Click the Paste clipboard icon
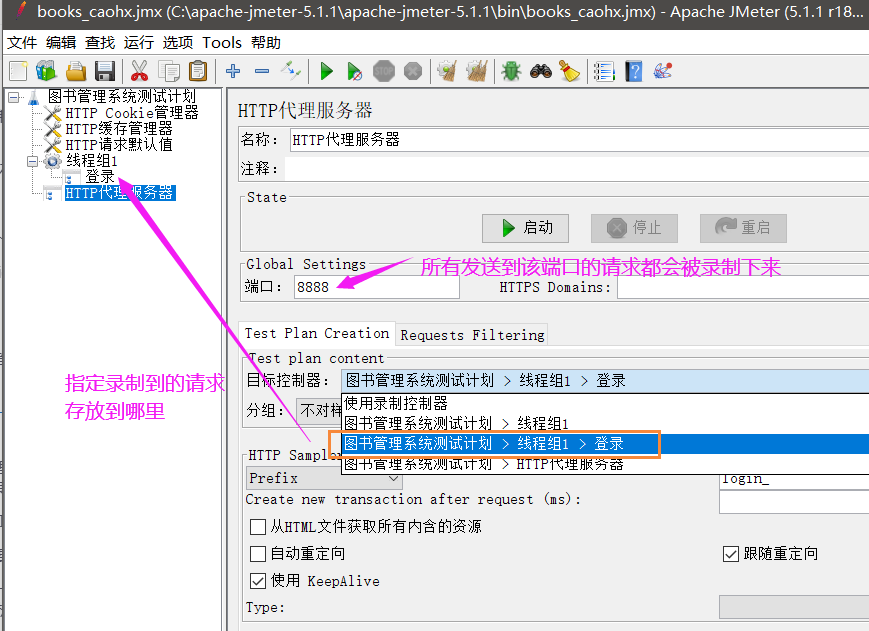 tap(198, 71)
